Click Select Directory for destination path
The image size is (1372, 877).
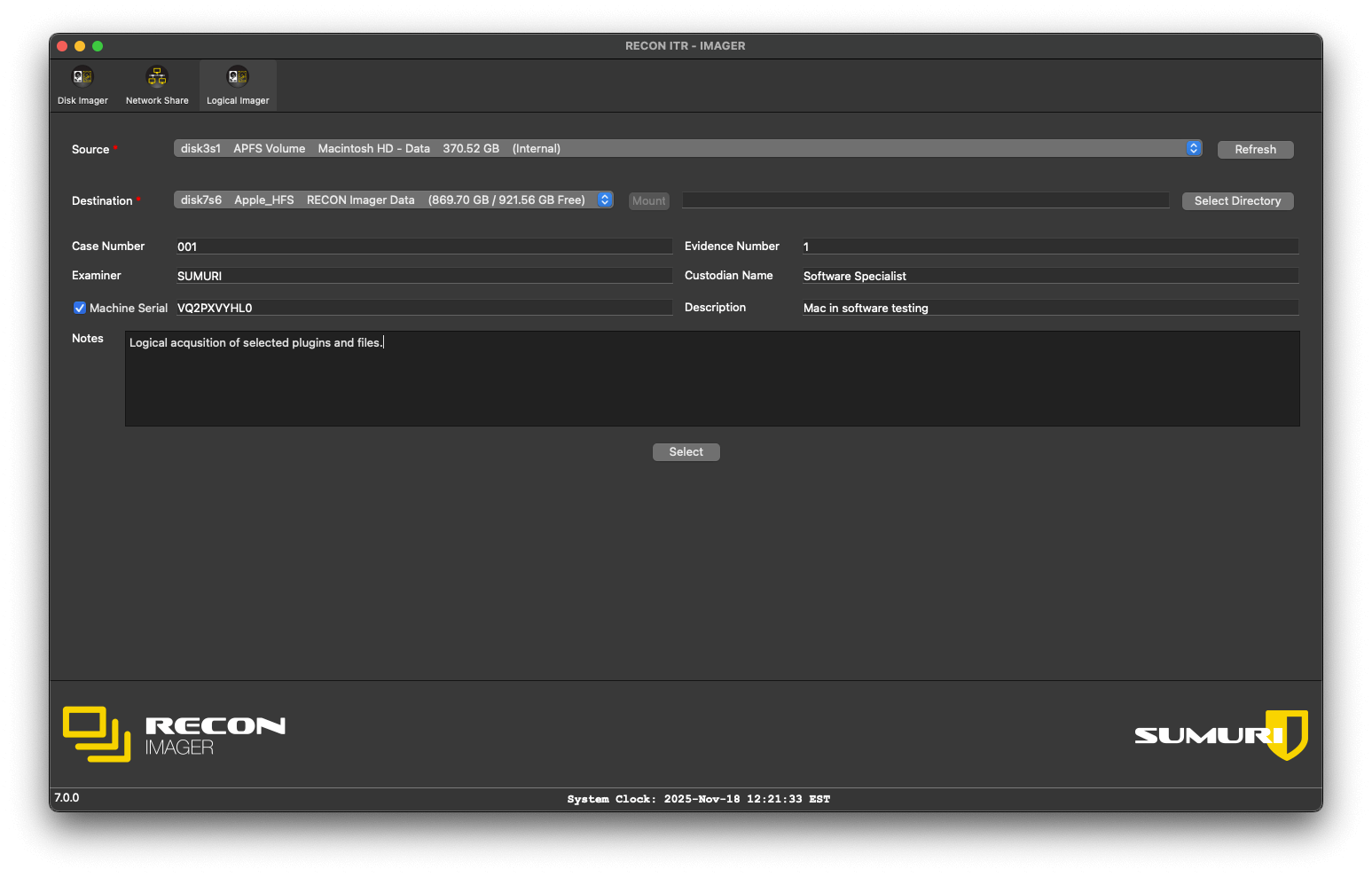tap(1237, 200)
